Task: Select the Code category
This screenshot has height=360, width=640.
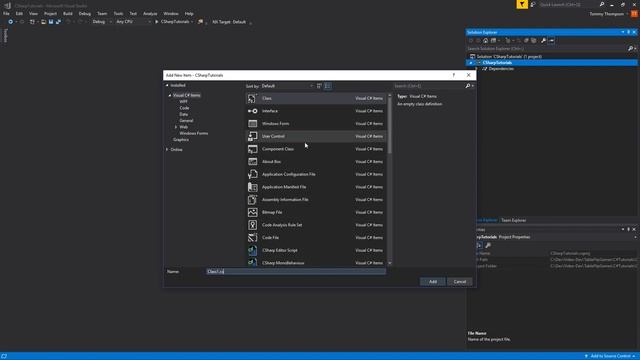Action: [184, 108]
